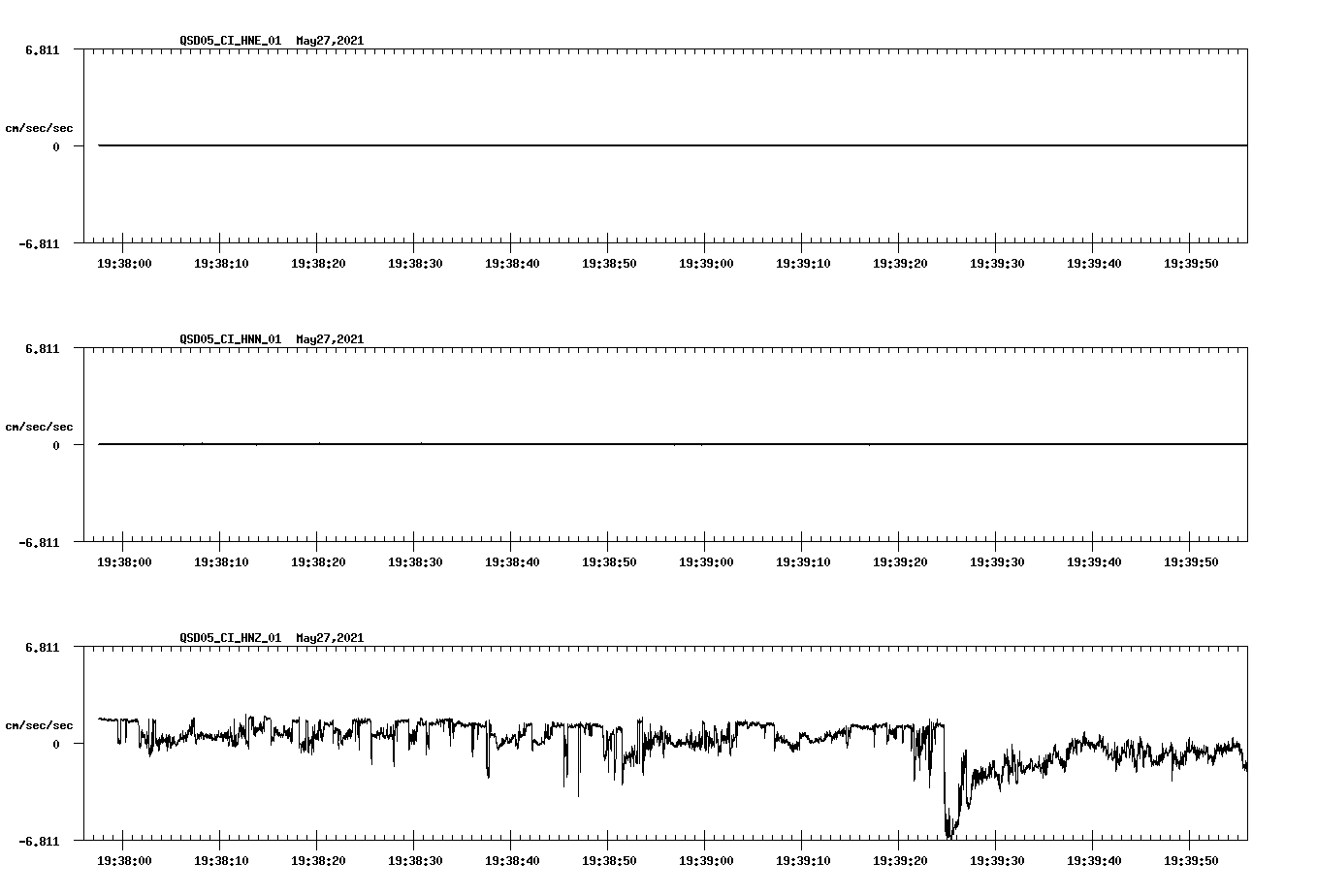Click the 0 amplitude label beside the HNZ plot
The image size is (1317, 896).
point(54,743)
